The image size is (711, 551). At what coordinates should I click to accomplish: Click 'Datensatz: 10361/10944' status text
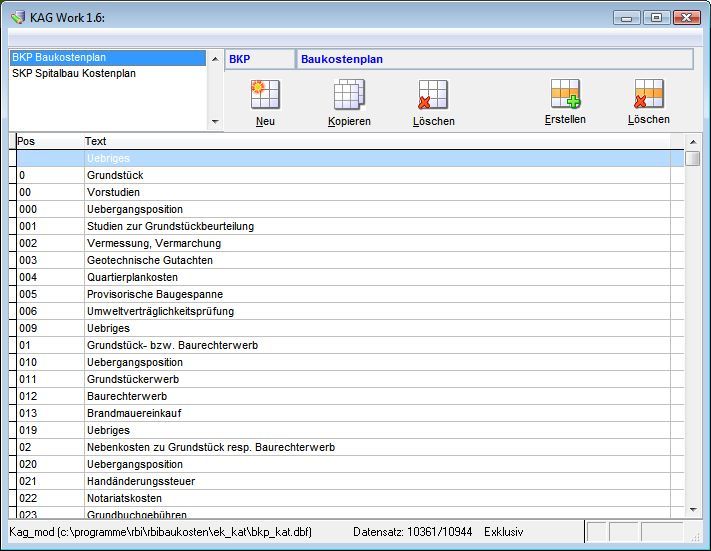click(x=413, y=532)
